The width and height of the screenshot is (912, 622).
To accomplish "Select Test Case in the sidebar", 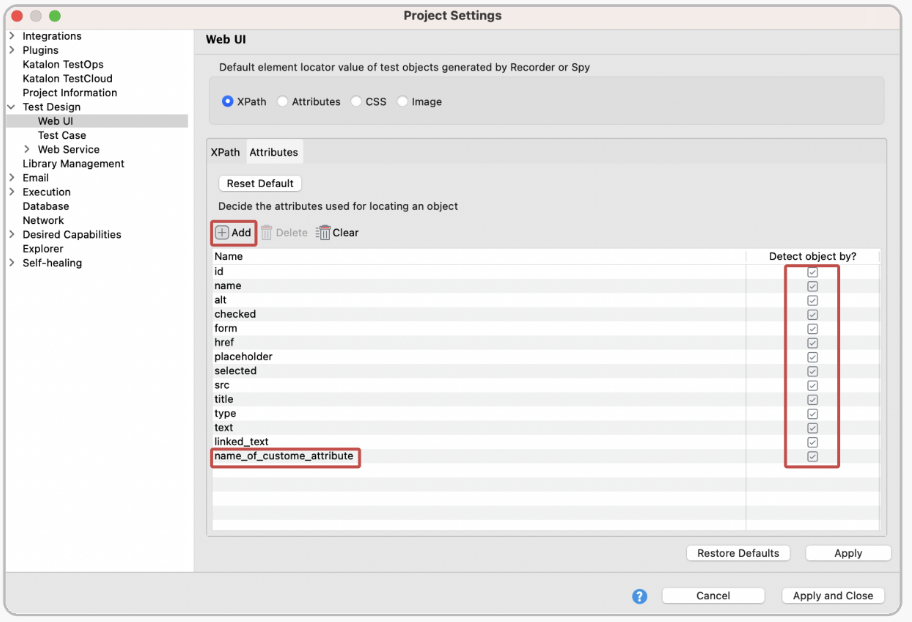I will (x=60, y=135).
